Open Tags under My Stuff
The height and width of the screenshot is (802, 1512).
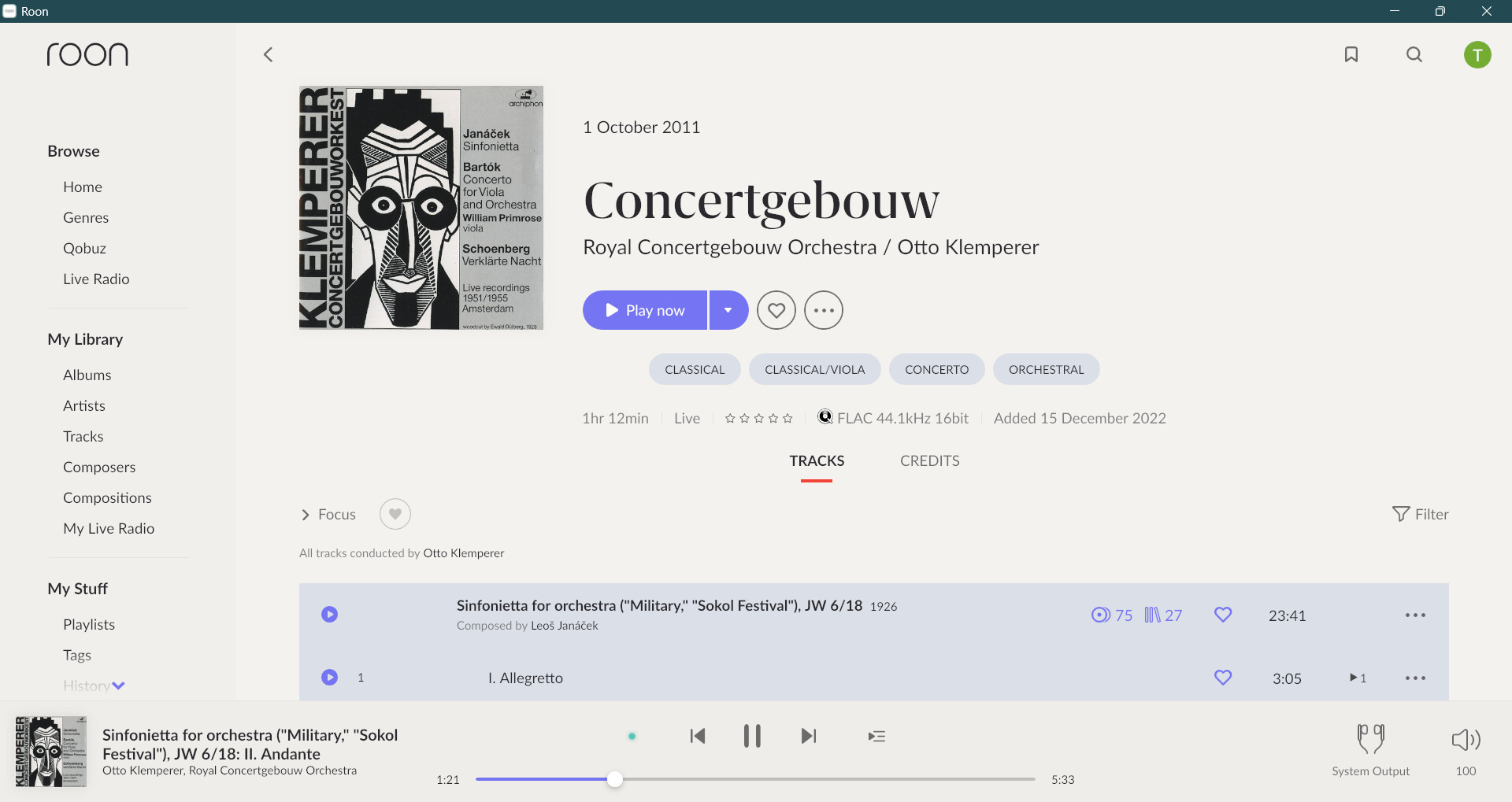[77, 655]
